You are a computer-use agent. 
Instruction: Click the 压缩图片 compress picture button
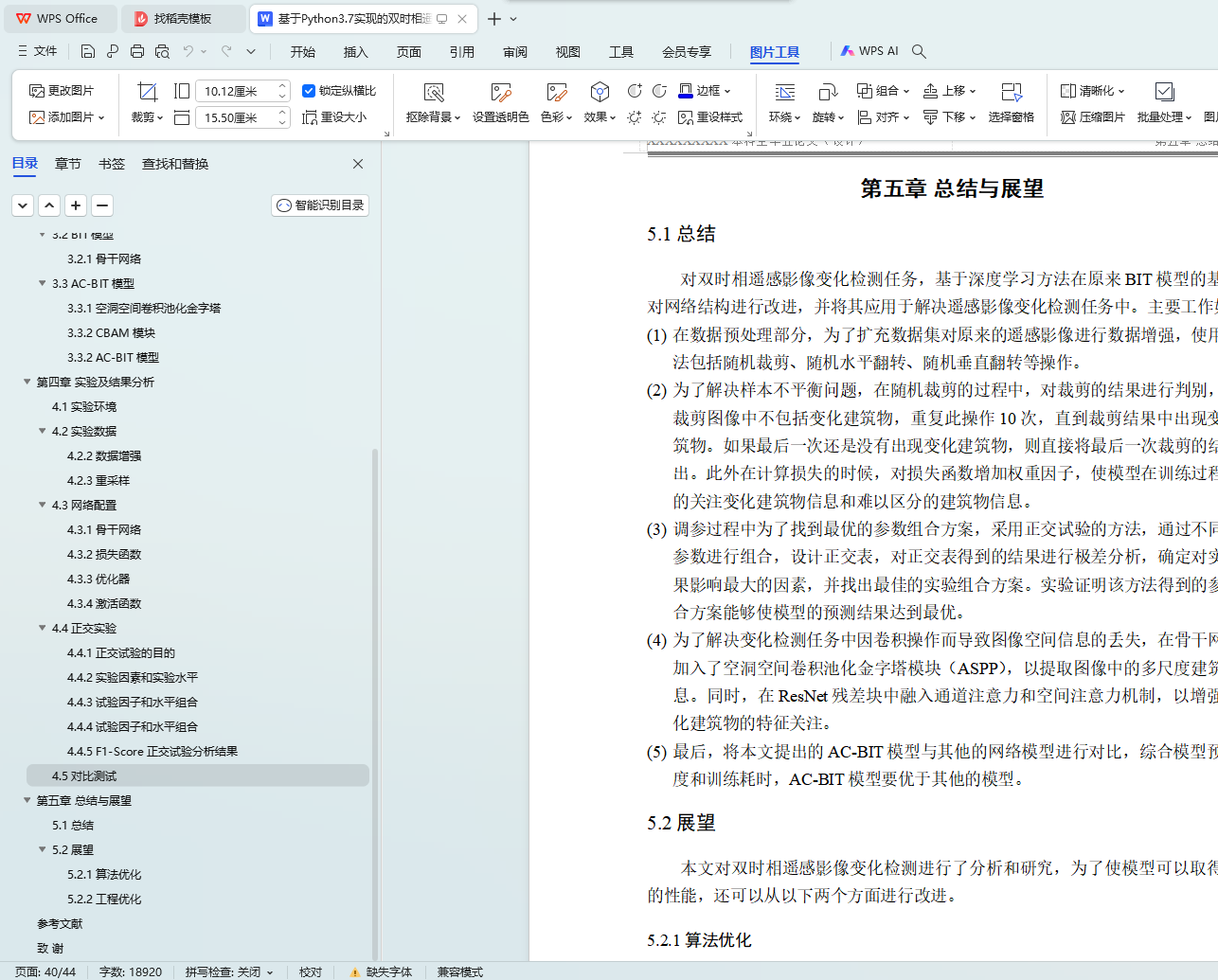click(x=1093, y=117)
